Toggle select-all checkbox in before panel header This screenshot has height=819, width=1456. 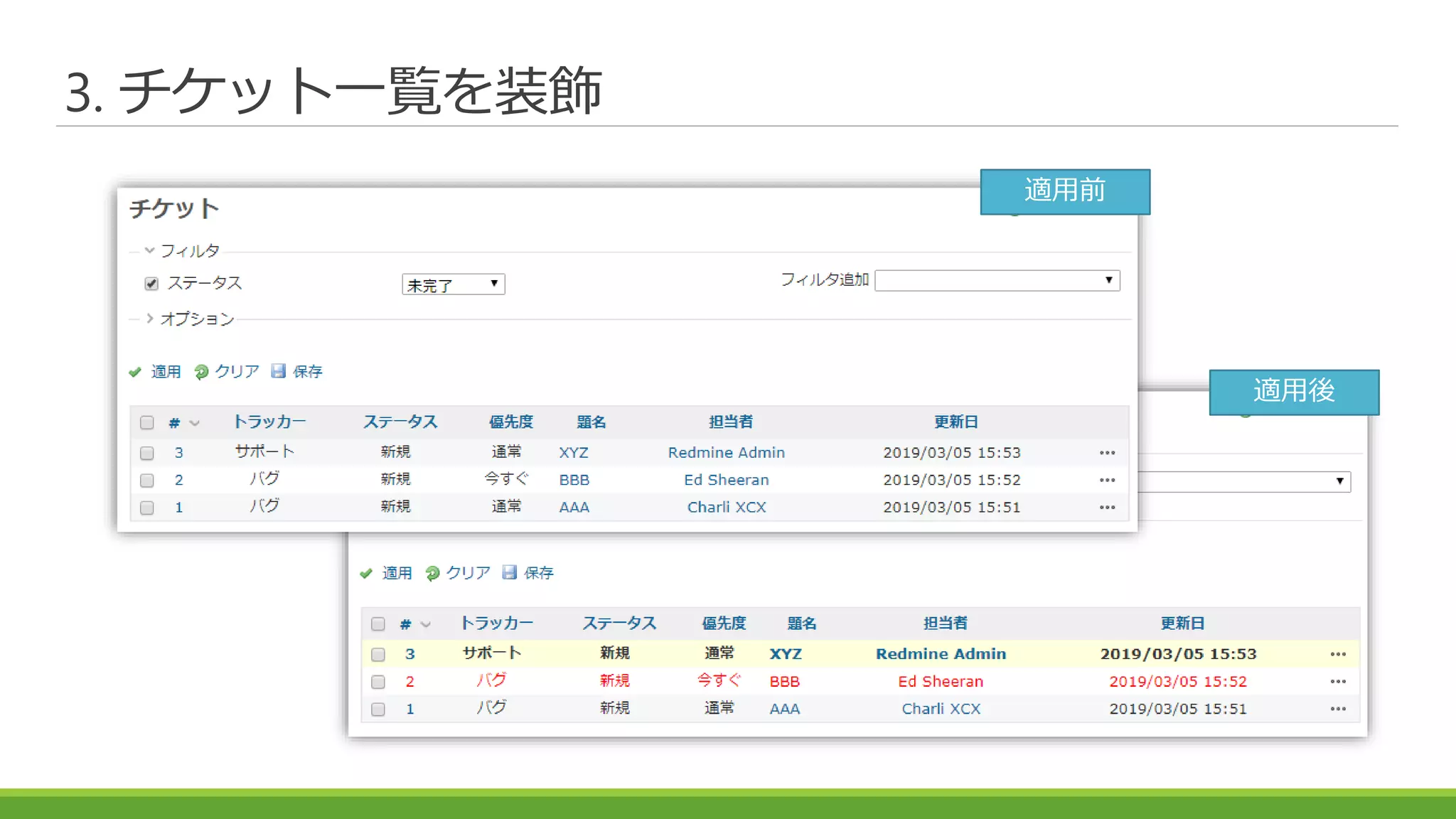147,423
